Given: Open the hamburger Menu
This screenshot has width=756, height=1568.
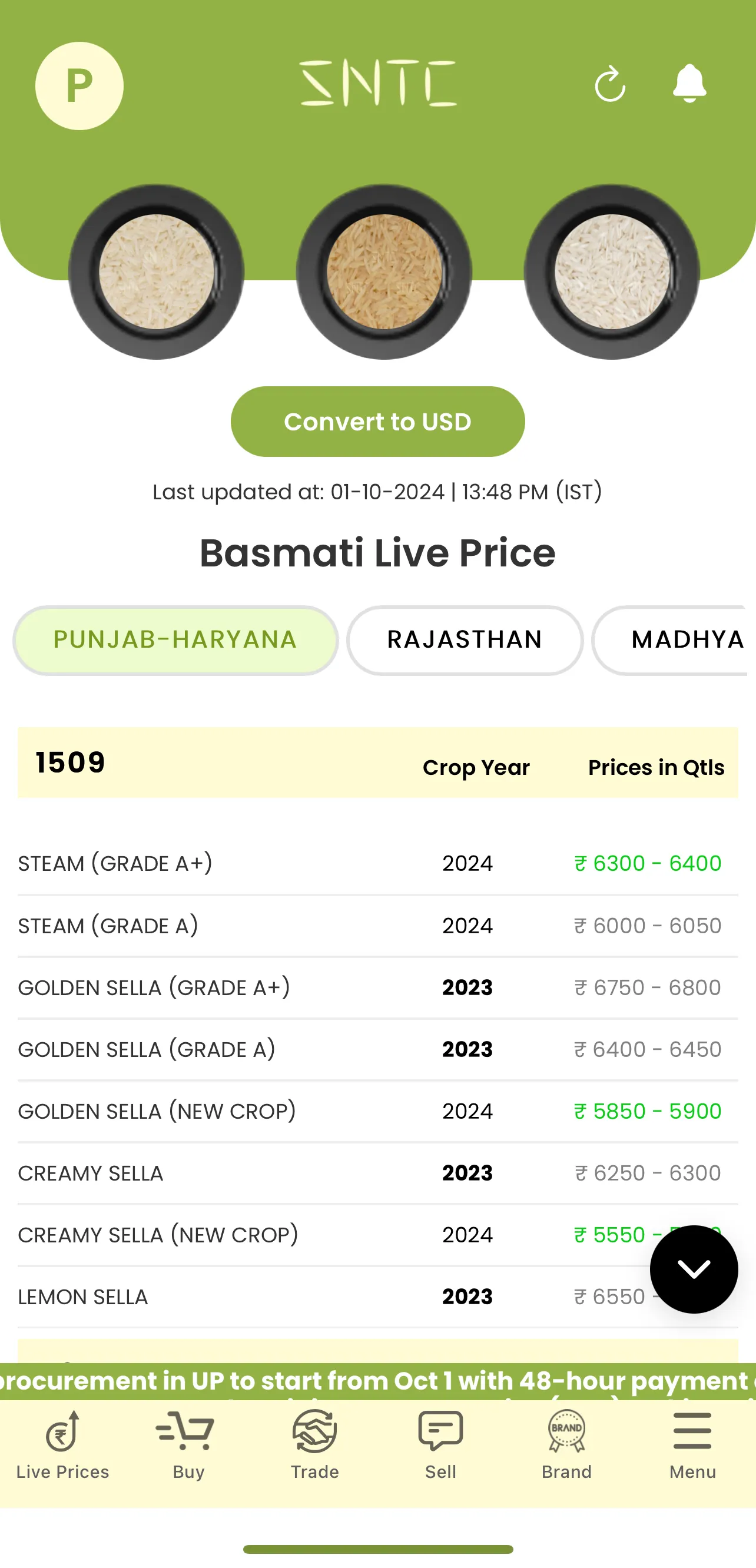Looking at the screenshot, I should (692, 1444).
